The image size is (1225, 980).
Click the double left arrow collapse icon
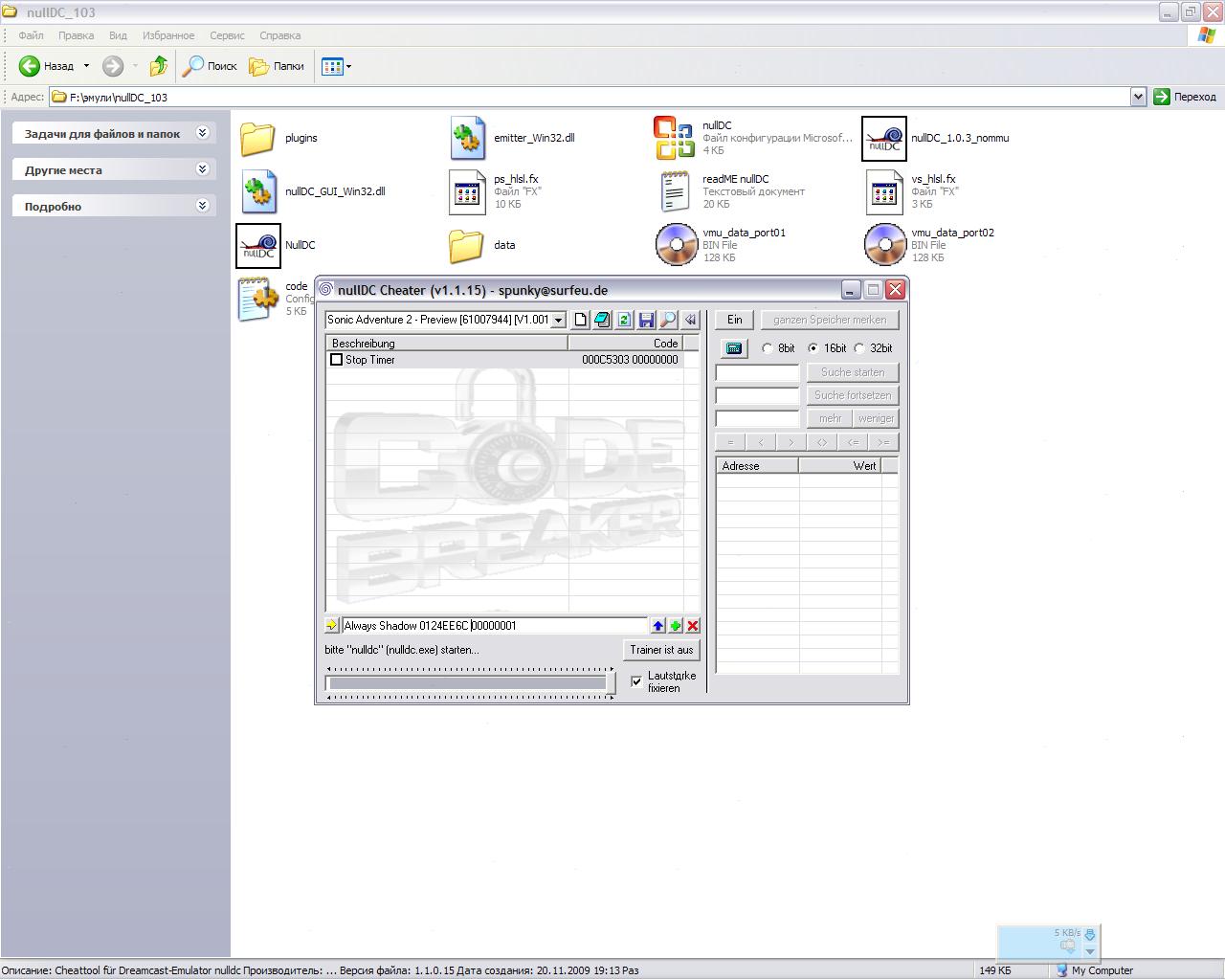coord(690,320)
